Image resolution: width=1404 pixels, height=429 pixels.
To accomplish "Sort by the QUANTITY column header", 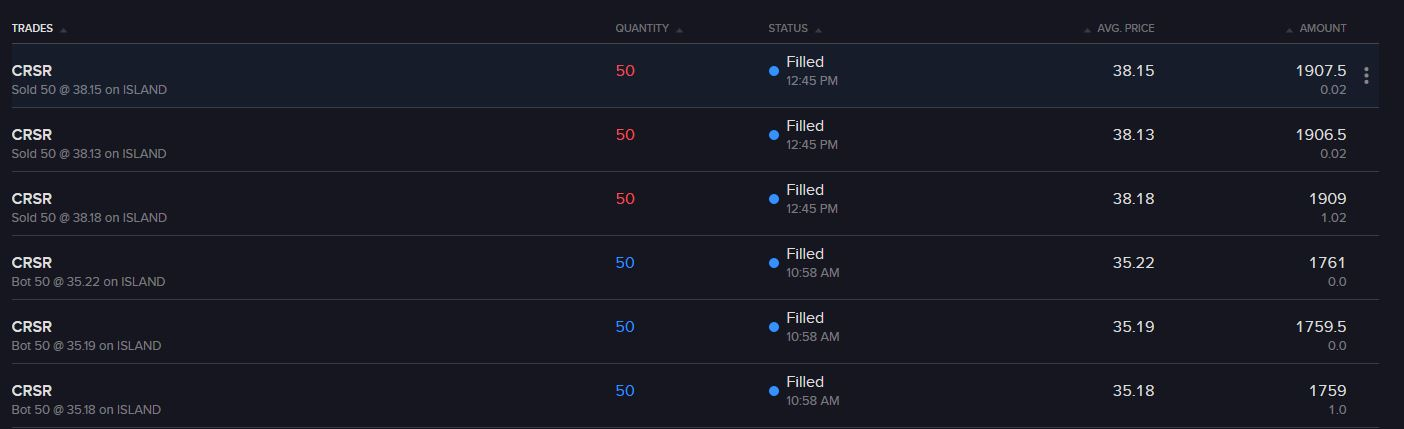I will click(x=642, y=29).
